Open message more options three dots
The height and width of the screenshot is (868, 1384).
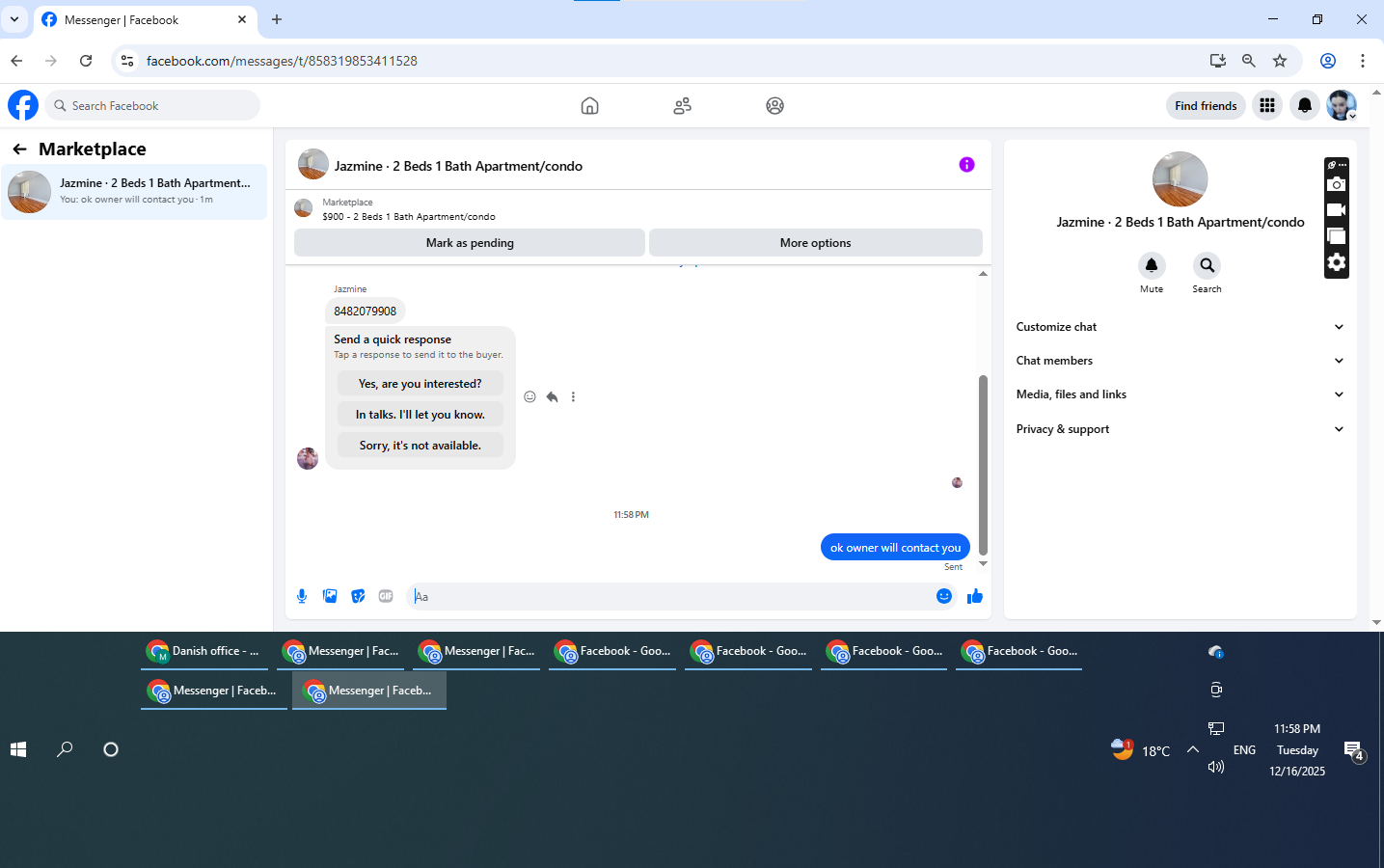pos(573,396)
